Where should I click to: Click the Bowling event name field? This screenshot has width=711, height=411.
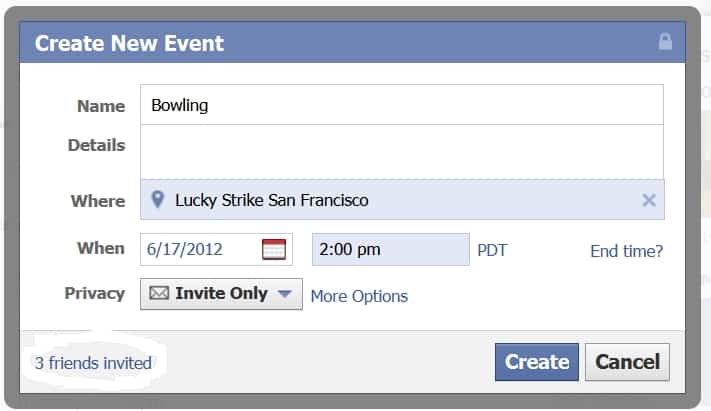tap(402, 105)
